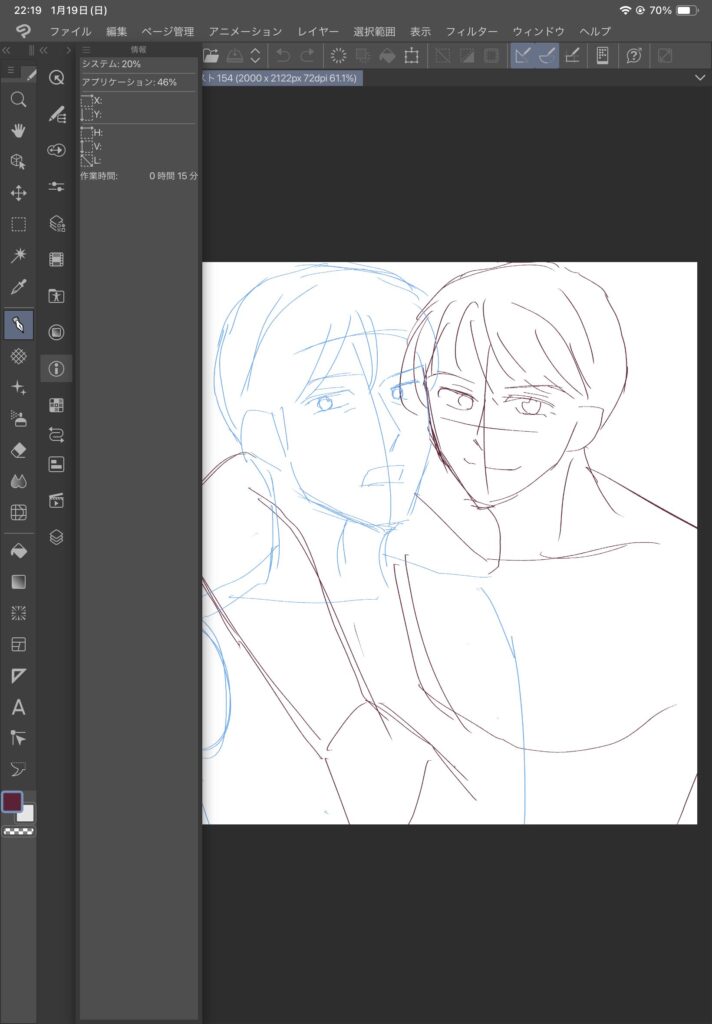Open the filmstrip animation cels palette
Screen dimensions: 712x1024
(x=56, y=260)
